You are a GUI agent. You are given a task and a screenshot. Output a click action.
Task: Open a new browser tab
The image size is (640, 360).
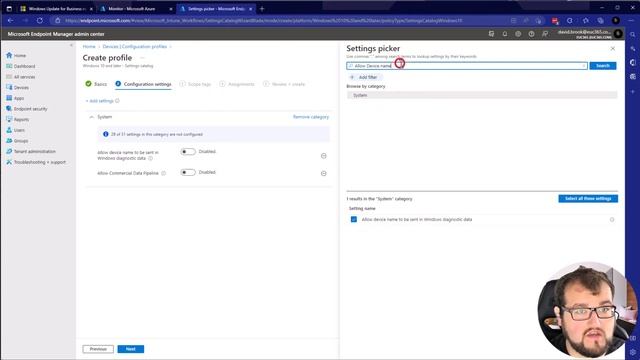coord(262,9)
